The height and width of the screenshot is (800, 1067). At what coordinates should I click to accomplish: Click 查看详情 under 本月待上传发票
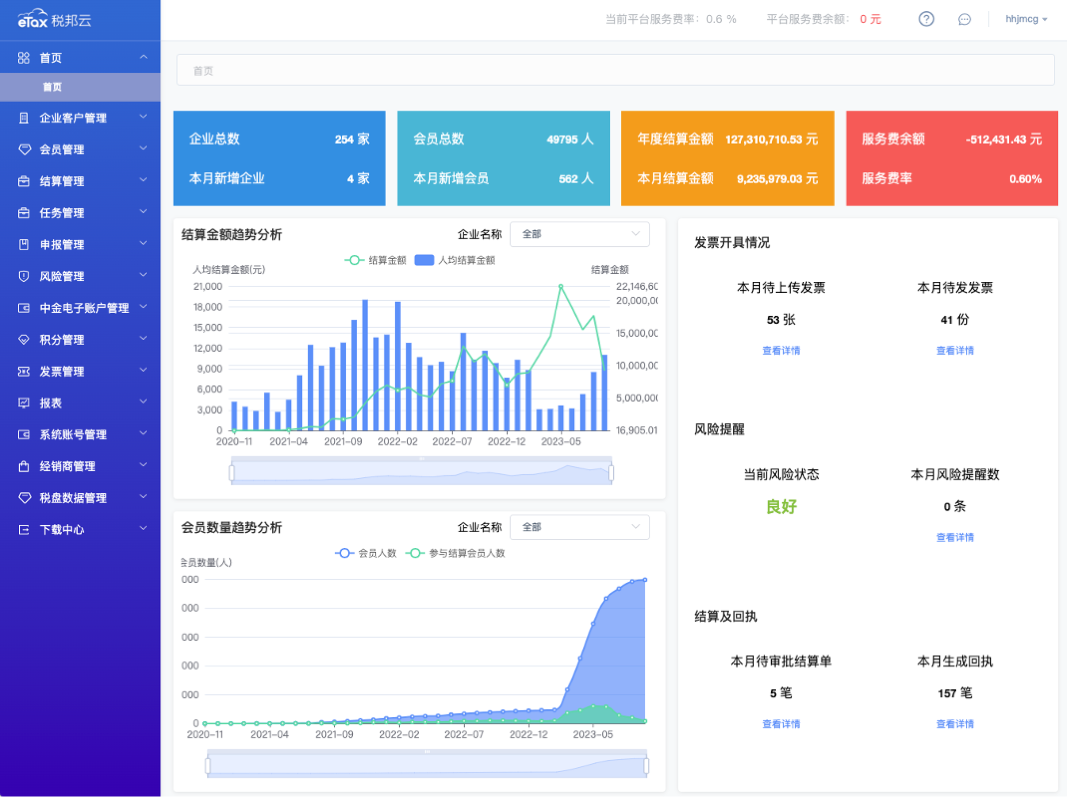pyautogui.click(x=781, y=351)
